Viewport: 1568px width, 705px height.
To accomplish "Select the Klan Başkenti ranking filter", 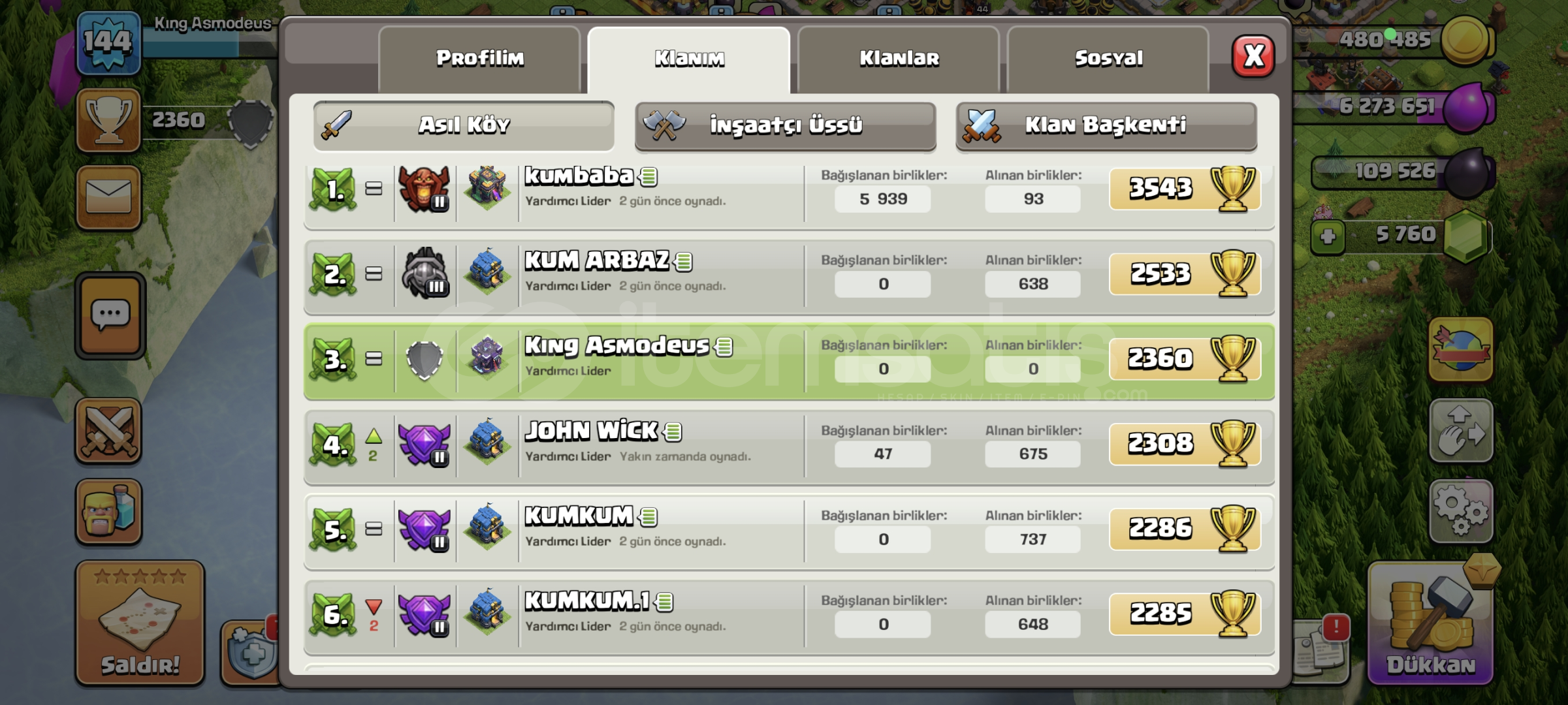I will click(x=1106, y=125).
